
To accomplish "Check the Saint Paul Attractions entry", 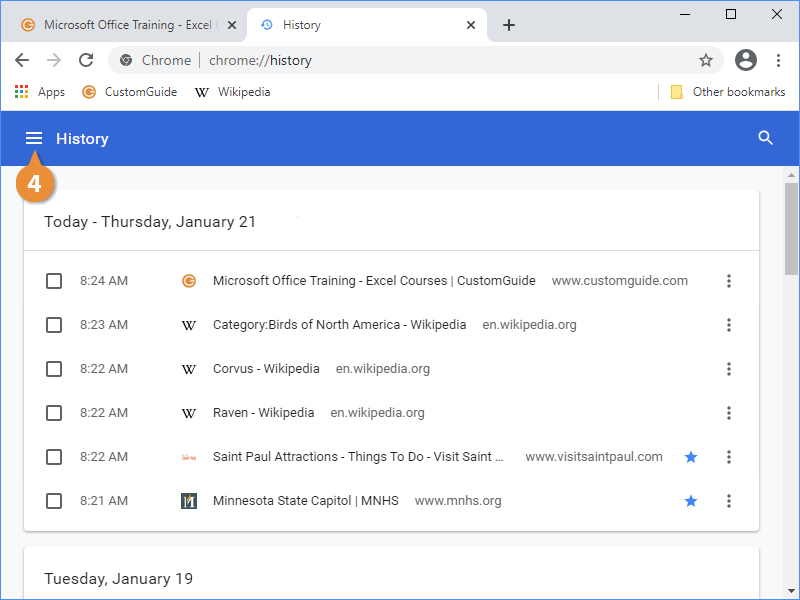I will coord(54,457).
